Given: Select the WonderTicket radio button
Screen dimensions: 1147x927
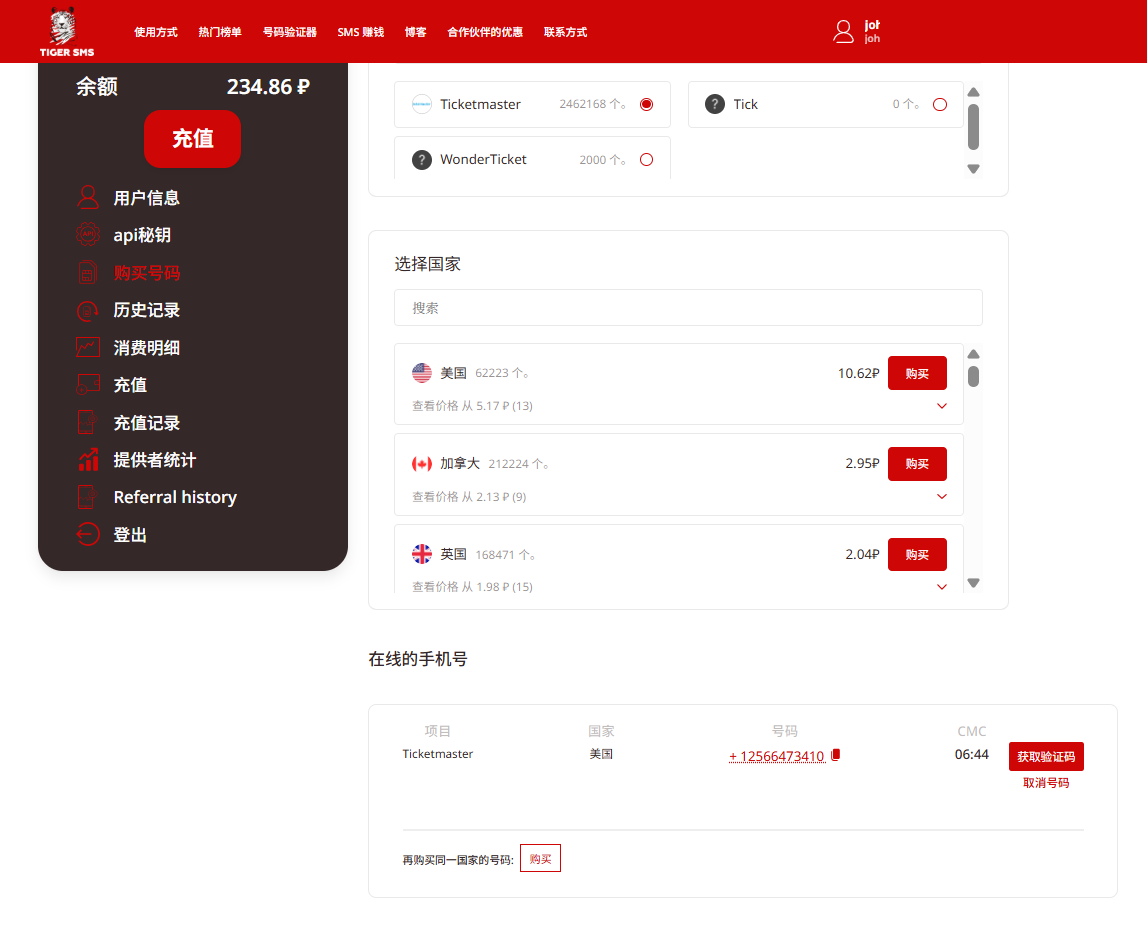Looking at the screenshot, I should pyautogui.click(x=647, y=159).
